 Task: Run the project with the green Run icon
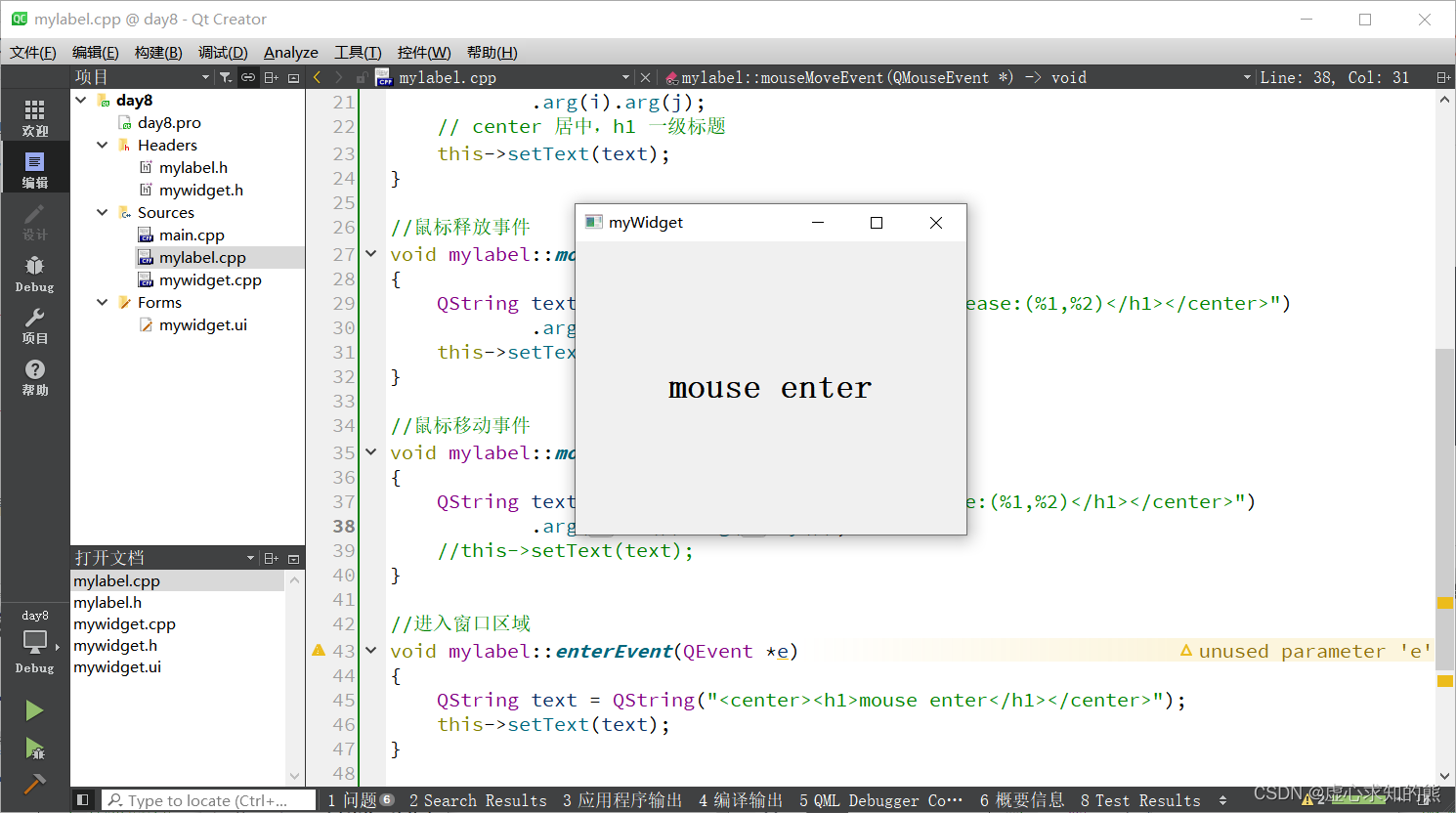pos(35,710)
